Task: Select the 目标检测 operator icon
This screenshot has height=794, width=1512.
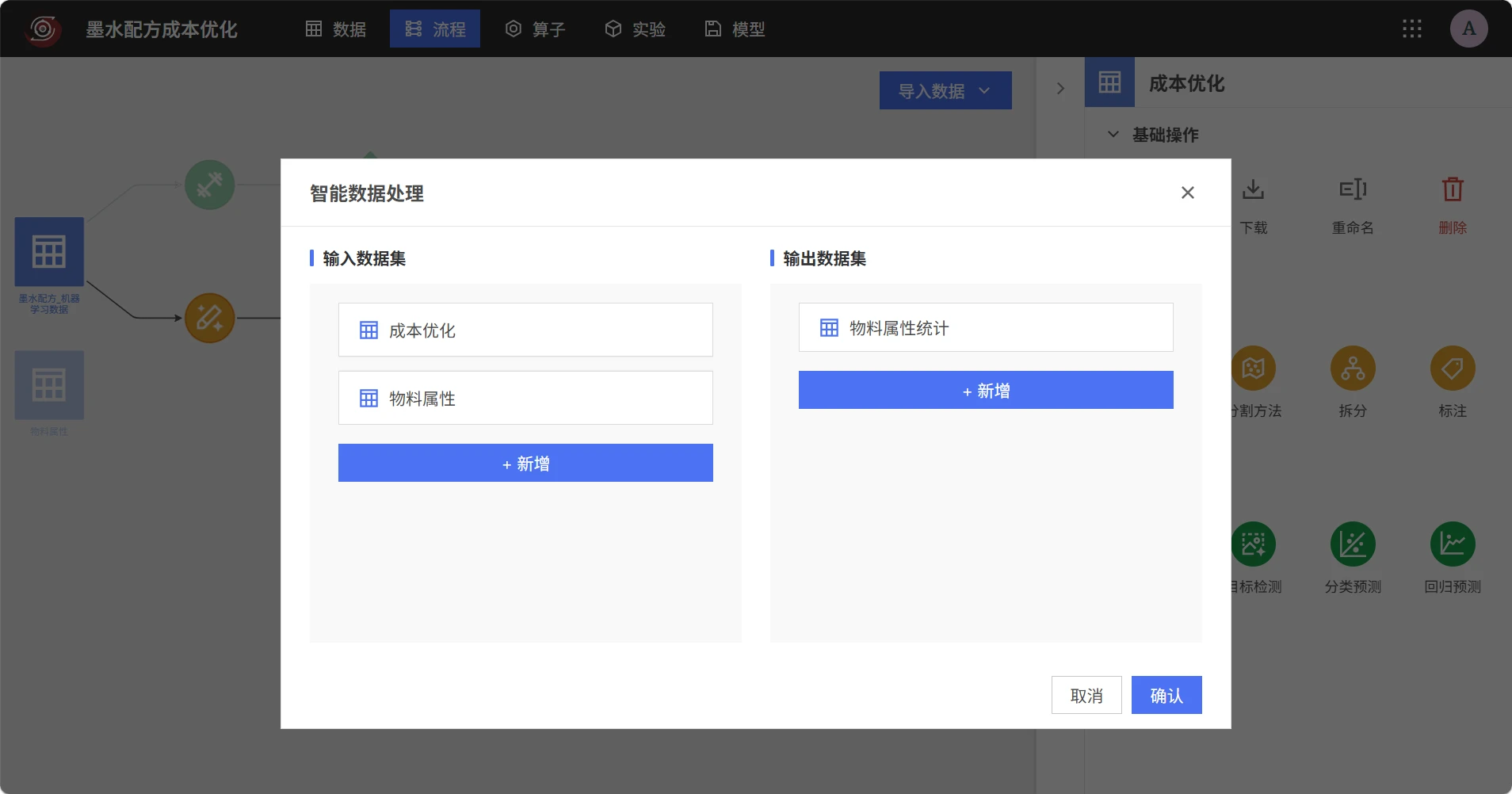Action: (x=1253, y=544)
